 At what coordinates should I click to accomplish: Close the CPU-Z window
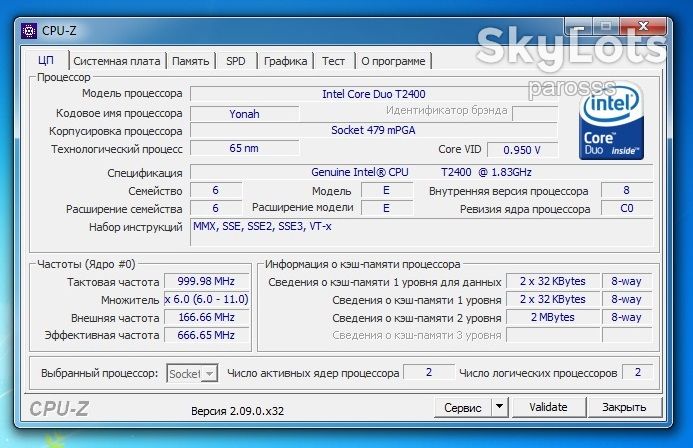coord(644,27)
